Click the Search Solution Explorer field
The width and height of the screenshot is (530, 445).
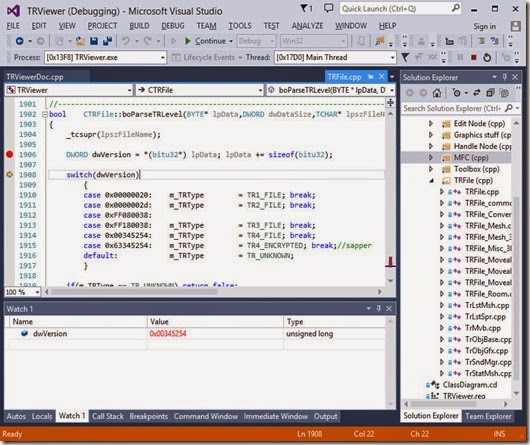click(x=452, y=108)
